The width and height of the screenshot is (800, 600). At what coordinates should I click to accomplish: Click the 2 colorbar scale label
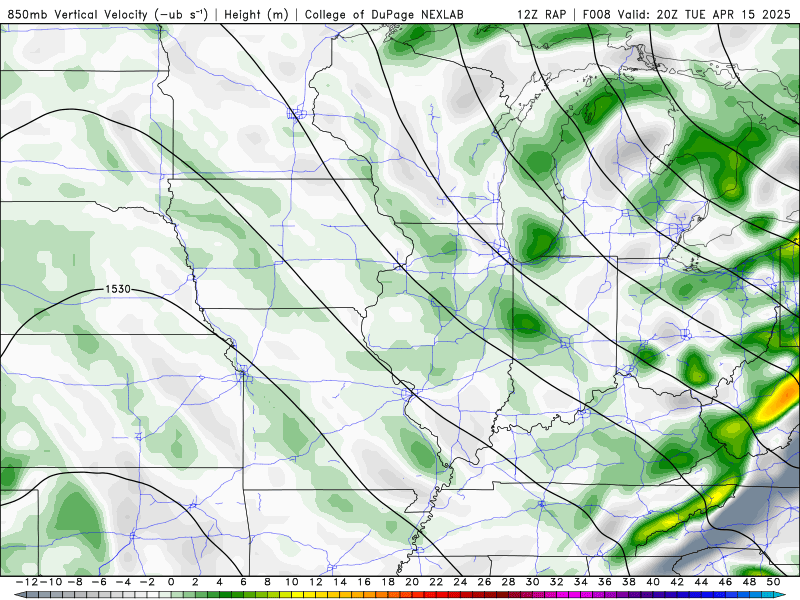pyautogui.click(x=195, y=582)
